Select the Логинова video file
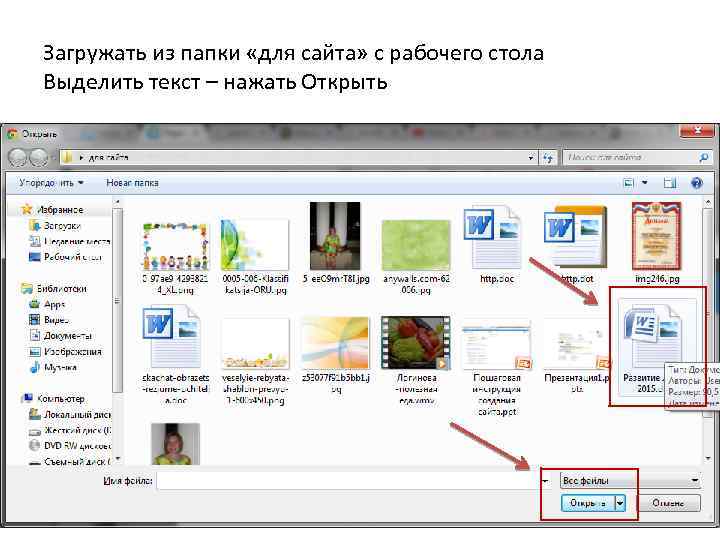720x540 pixels. tap(416, 360)
